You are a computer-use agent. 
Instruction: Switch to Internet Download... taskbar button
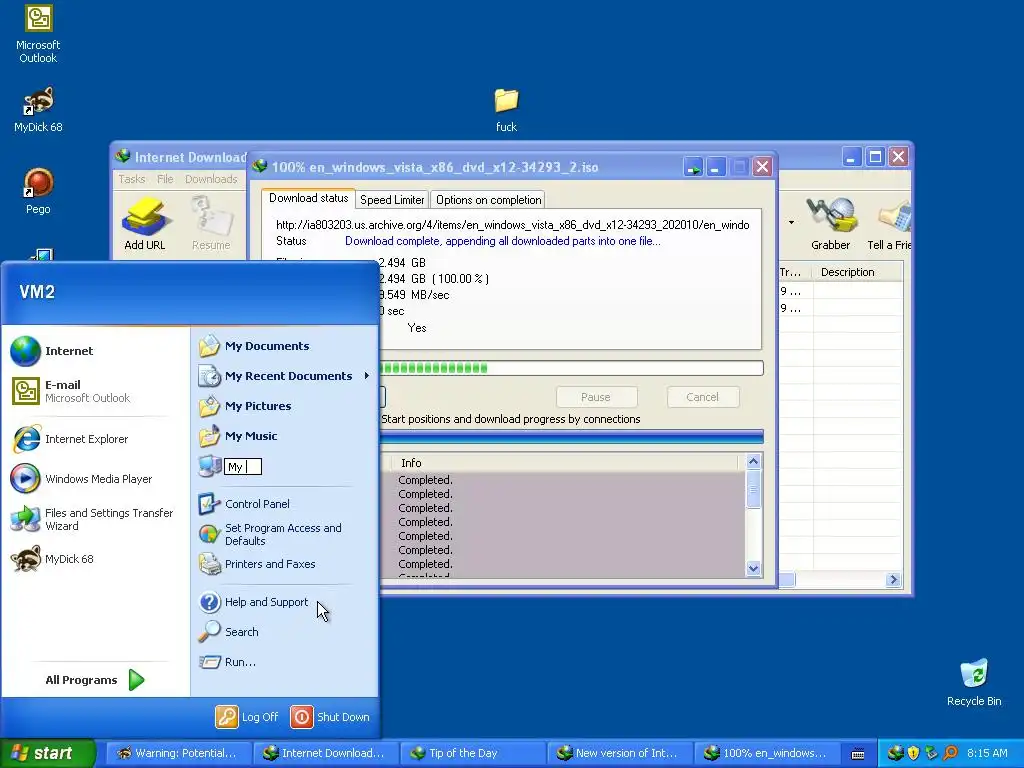[325, 754]
